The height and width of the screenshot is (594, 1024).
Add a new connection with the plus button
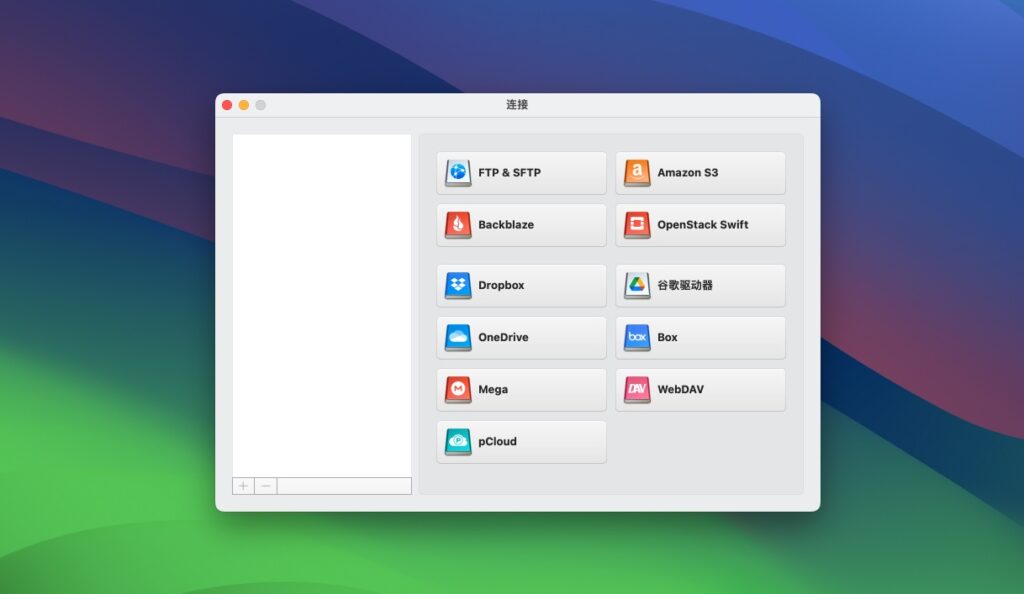[x=243, y=485]
